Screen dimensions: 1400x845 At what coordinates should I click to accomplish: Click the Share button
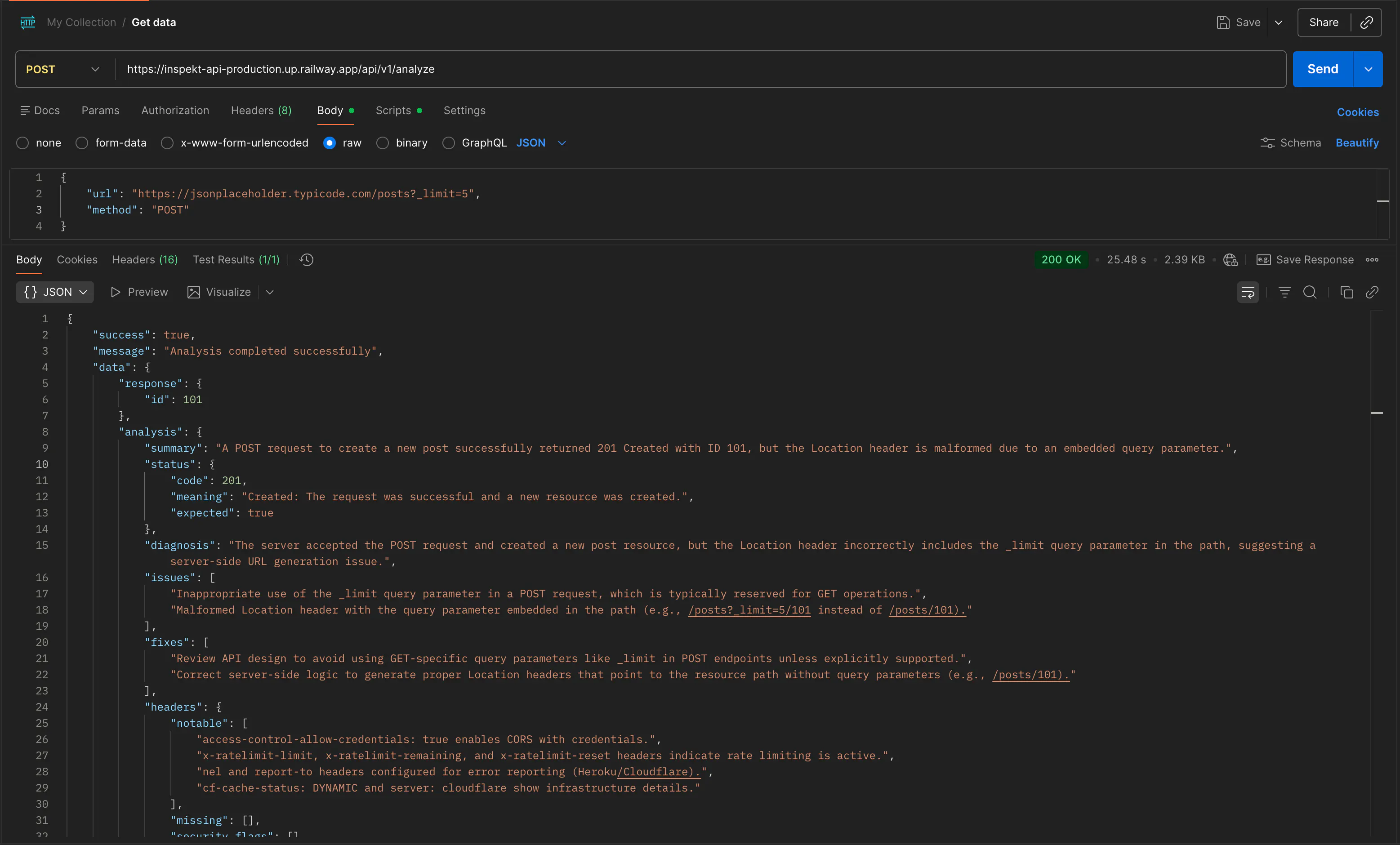click(x=1324, y=22)
